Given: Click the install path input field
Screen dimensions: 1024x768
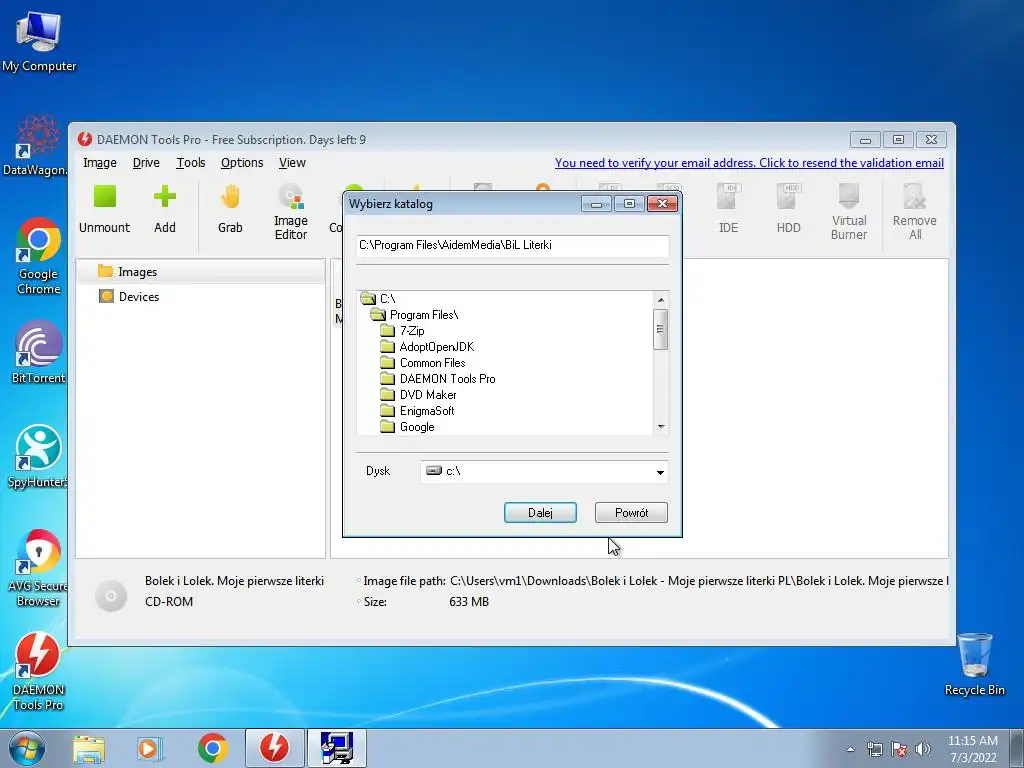Looking at the screenshot, I should [513, 246].
